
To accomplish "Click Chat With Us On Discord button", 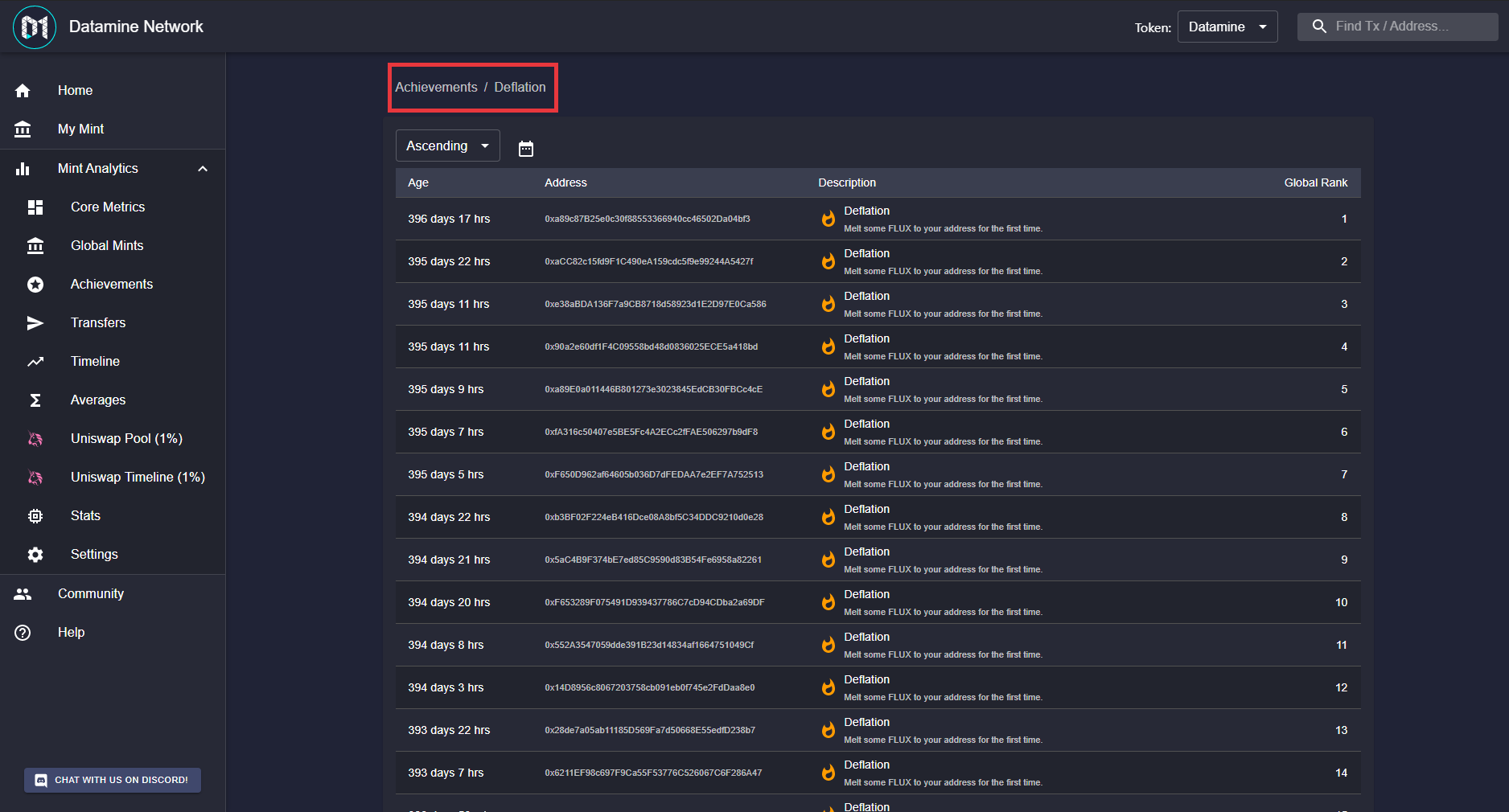I will click(x=113, y=780).
